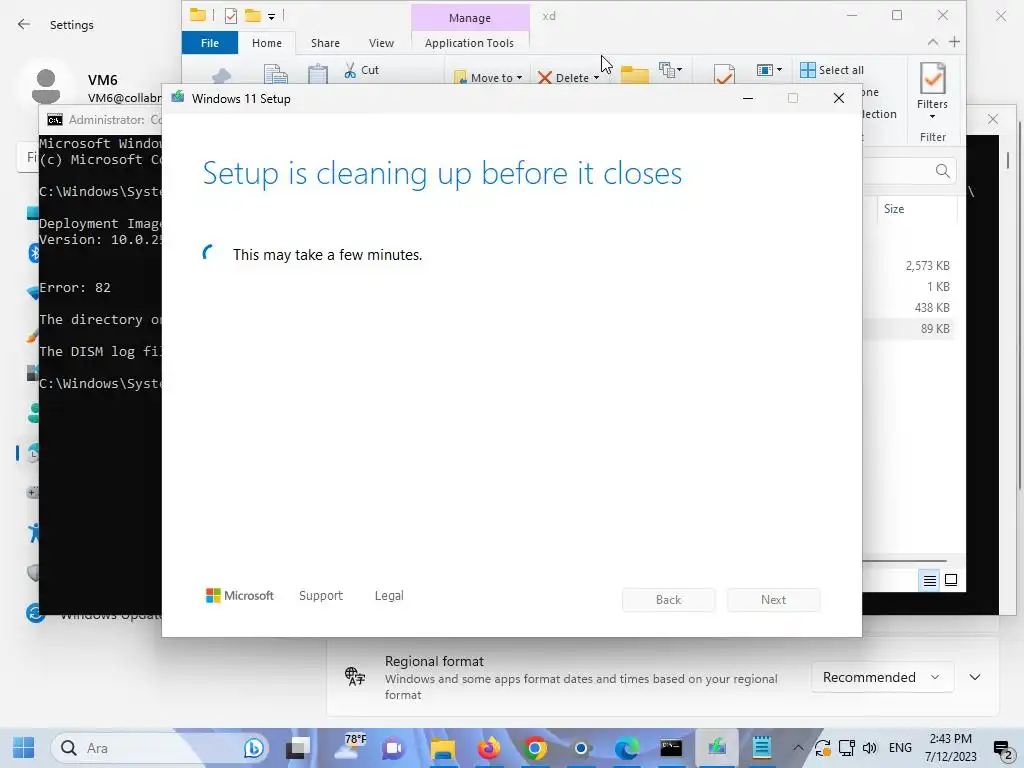This screenshot has height=768, width=1024.
Task: Open the notification center icon
Action: click(x=1002, y=749)
